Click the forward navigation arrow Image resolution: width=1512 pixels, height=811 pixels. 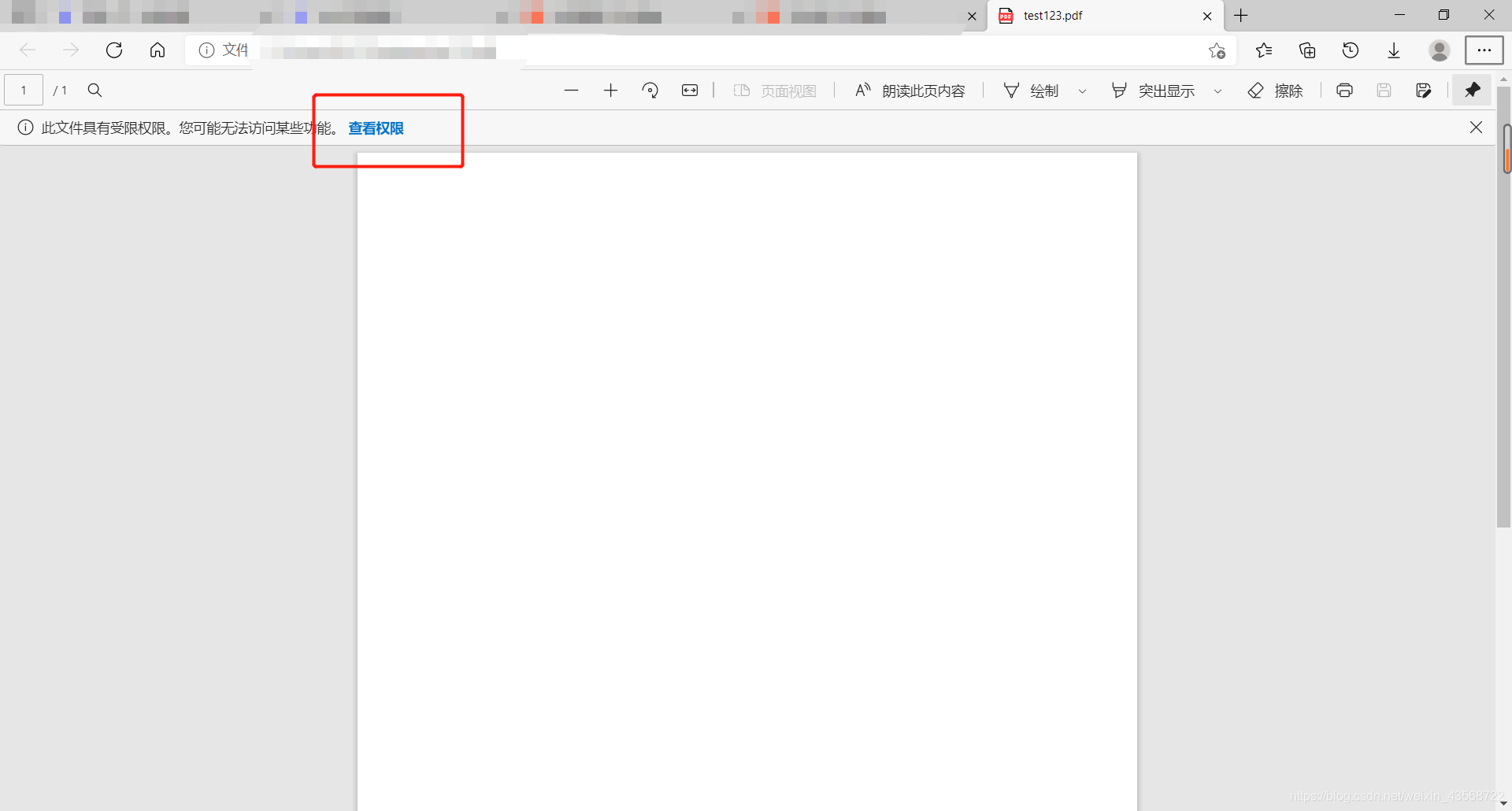point(71,50)
